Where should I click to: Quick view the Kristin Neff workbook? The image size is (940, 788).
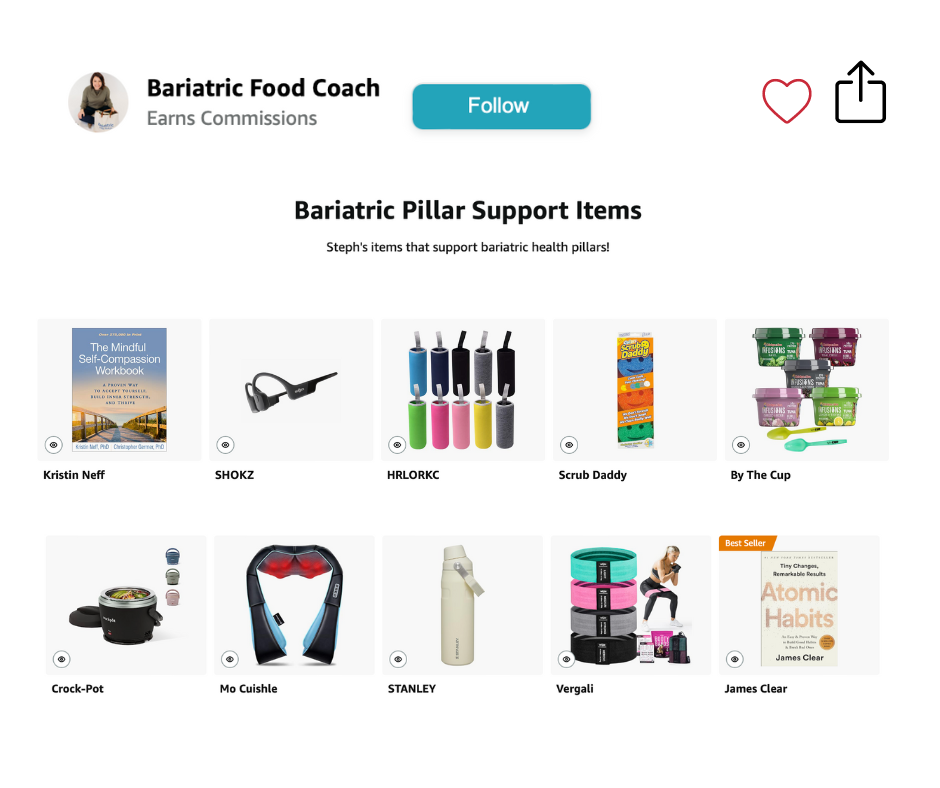[x=53, y=444]
